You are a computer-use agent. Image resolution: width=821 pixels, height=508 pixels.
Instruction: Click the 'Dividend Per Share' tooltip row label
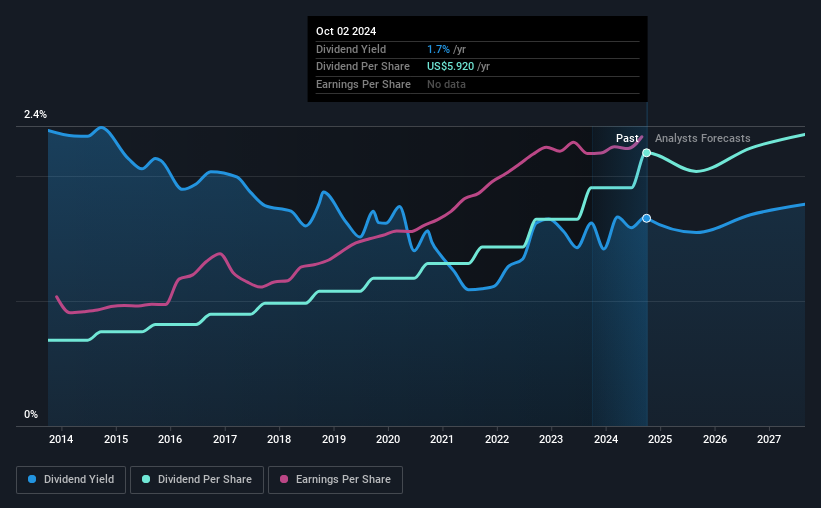pos(362,67)
